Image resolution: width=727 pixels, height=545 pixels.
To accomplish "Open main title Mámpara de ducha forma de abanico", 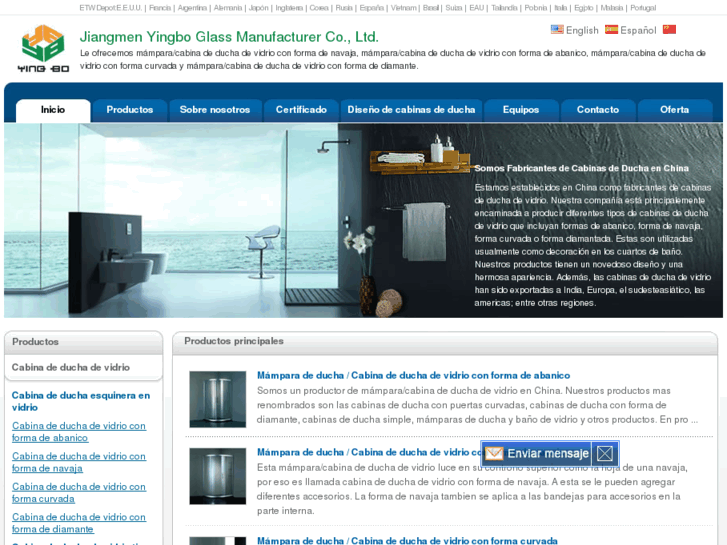I will 414,375.
